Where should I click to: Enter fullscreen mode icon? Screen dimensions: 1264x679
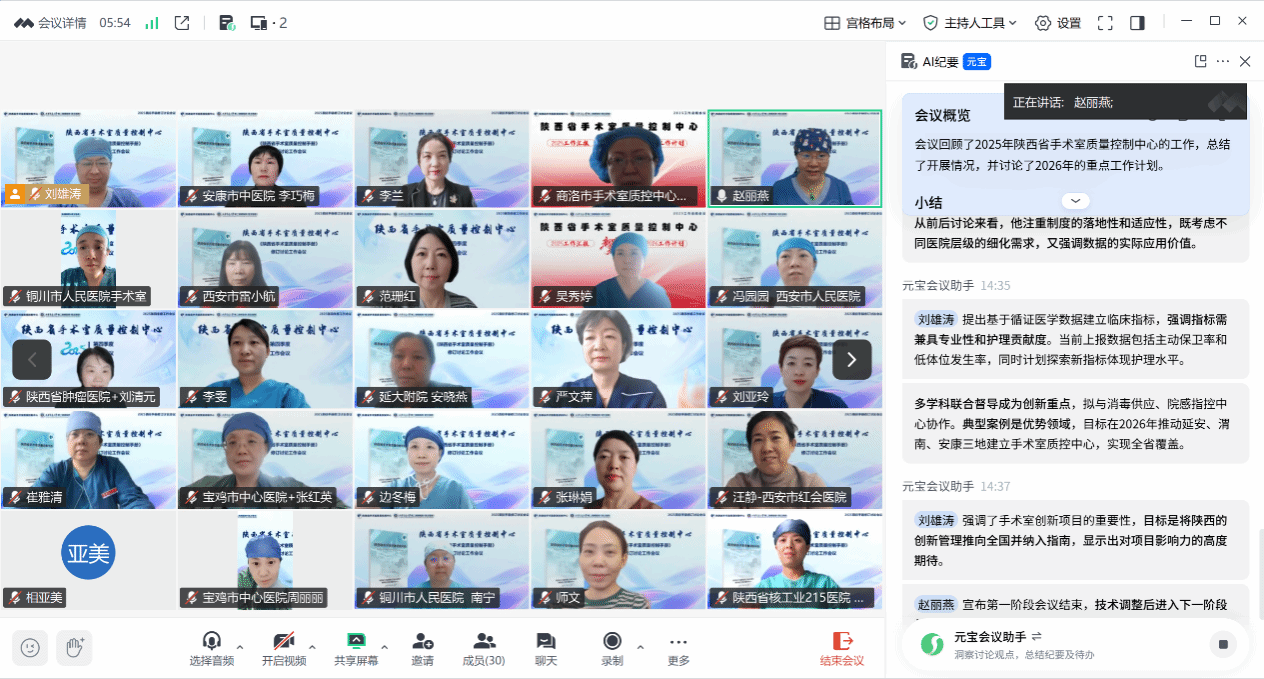click(x=1105, y=22)
